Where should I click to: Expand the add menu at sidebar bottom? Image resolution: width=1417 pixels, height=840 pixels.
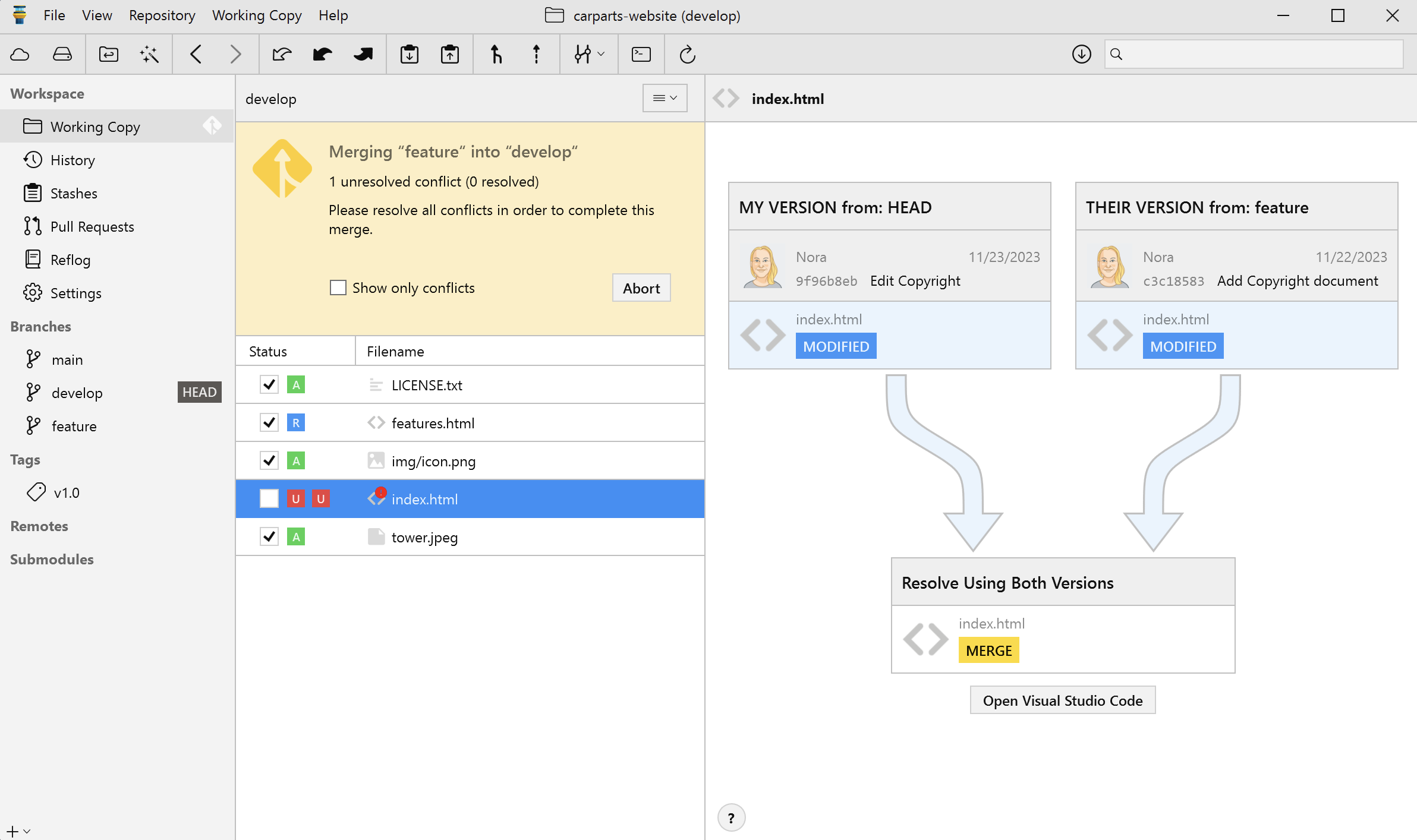(18, 832)
